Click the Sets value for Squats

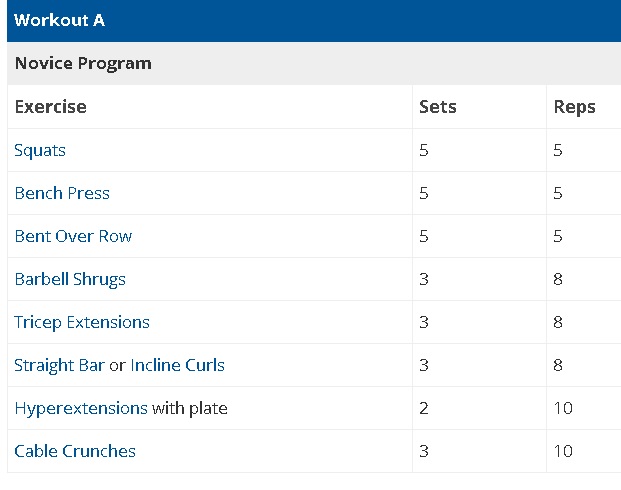(424, 151)
